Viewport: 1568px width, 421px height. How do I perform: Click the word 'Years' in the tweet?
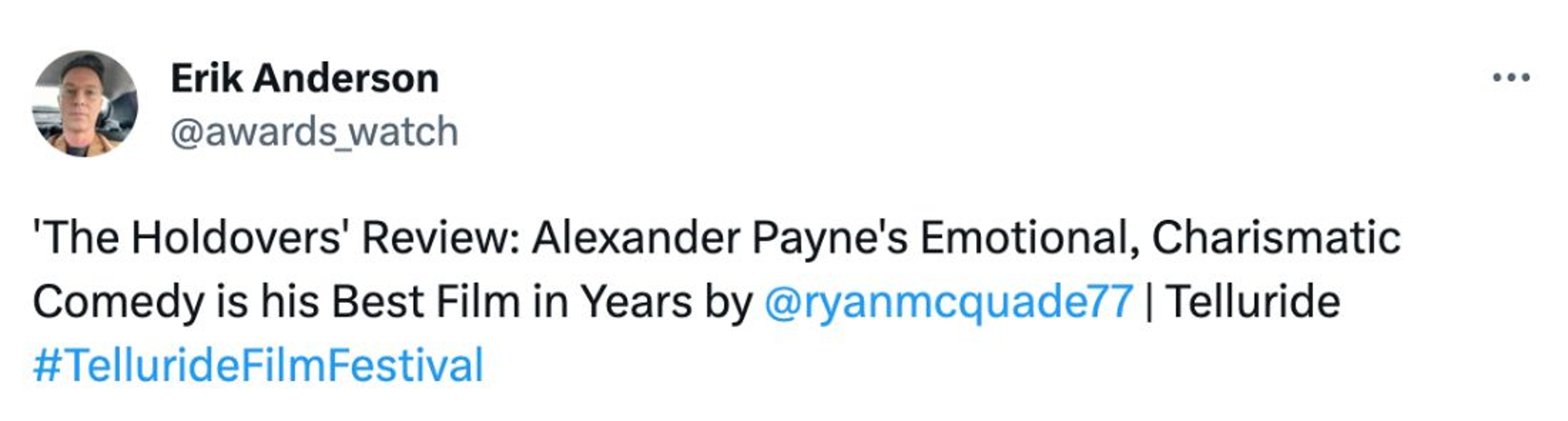[x=635, y=302]
